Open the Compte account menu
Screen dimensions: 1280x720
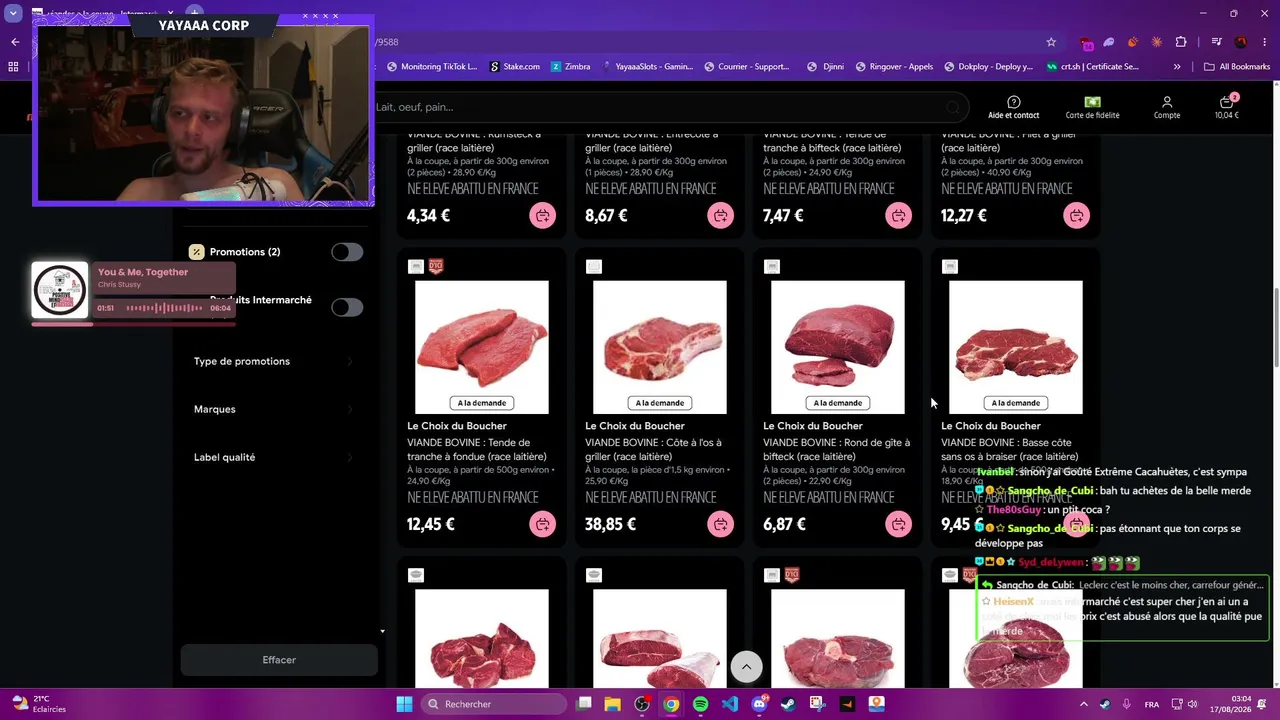tap(1167, 107)
